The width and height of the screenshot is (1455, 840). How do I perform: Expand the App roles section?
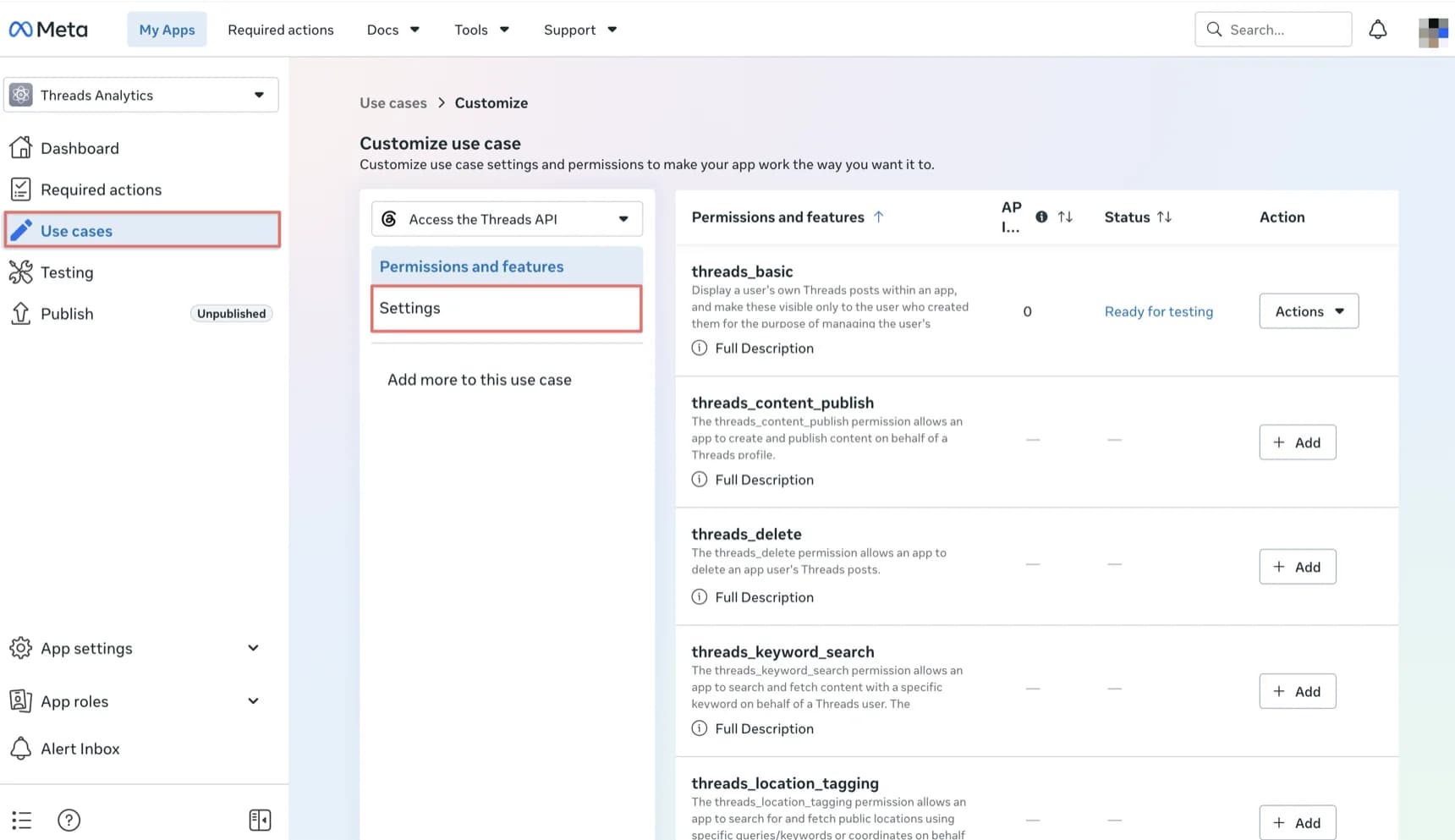click(x=253, y=700)
